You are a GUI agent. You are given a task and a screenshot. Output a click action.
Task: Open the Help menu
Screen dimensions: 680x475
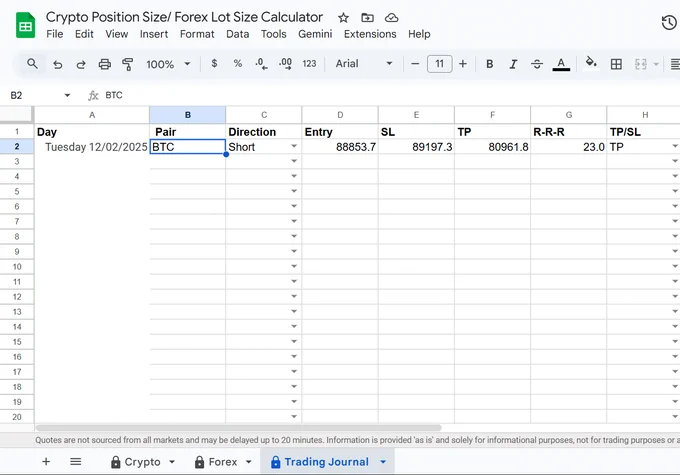coord(419,34)
